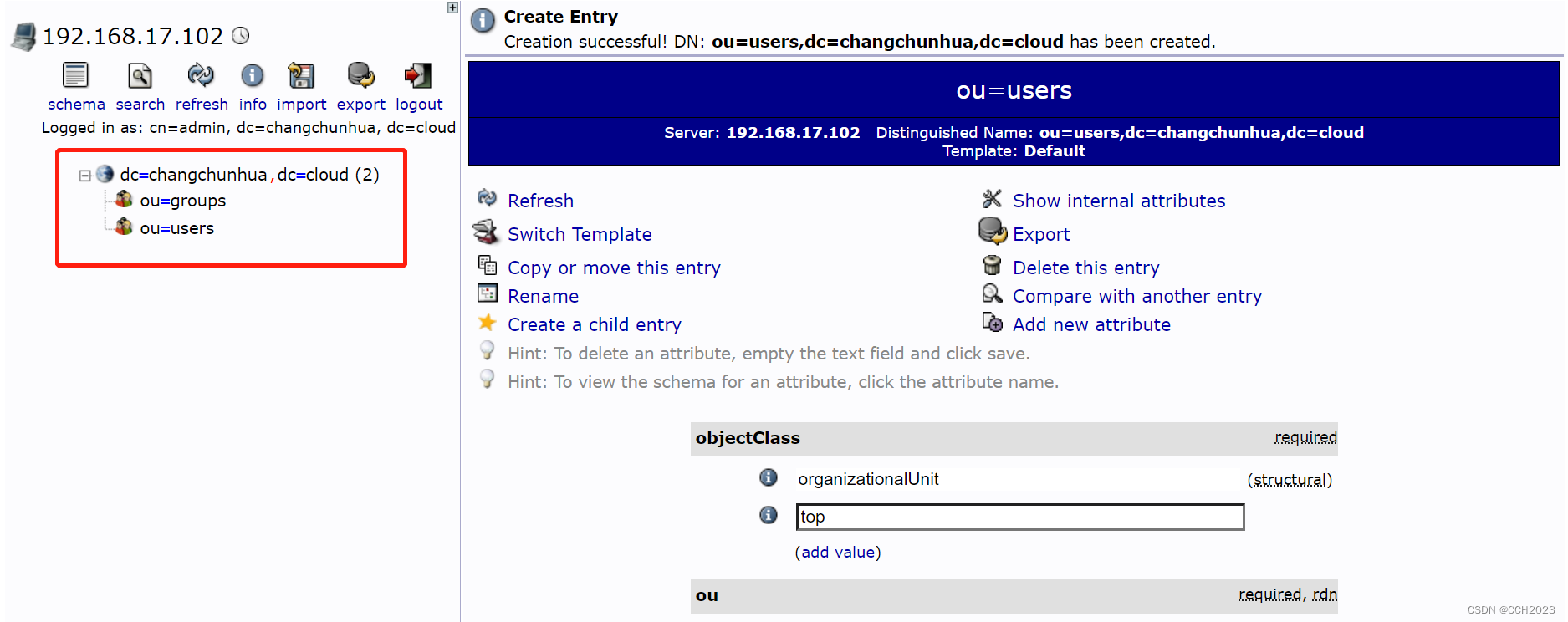
Task: Select ou=groups in the tree
Action: [x=182, y=201]
